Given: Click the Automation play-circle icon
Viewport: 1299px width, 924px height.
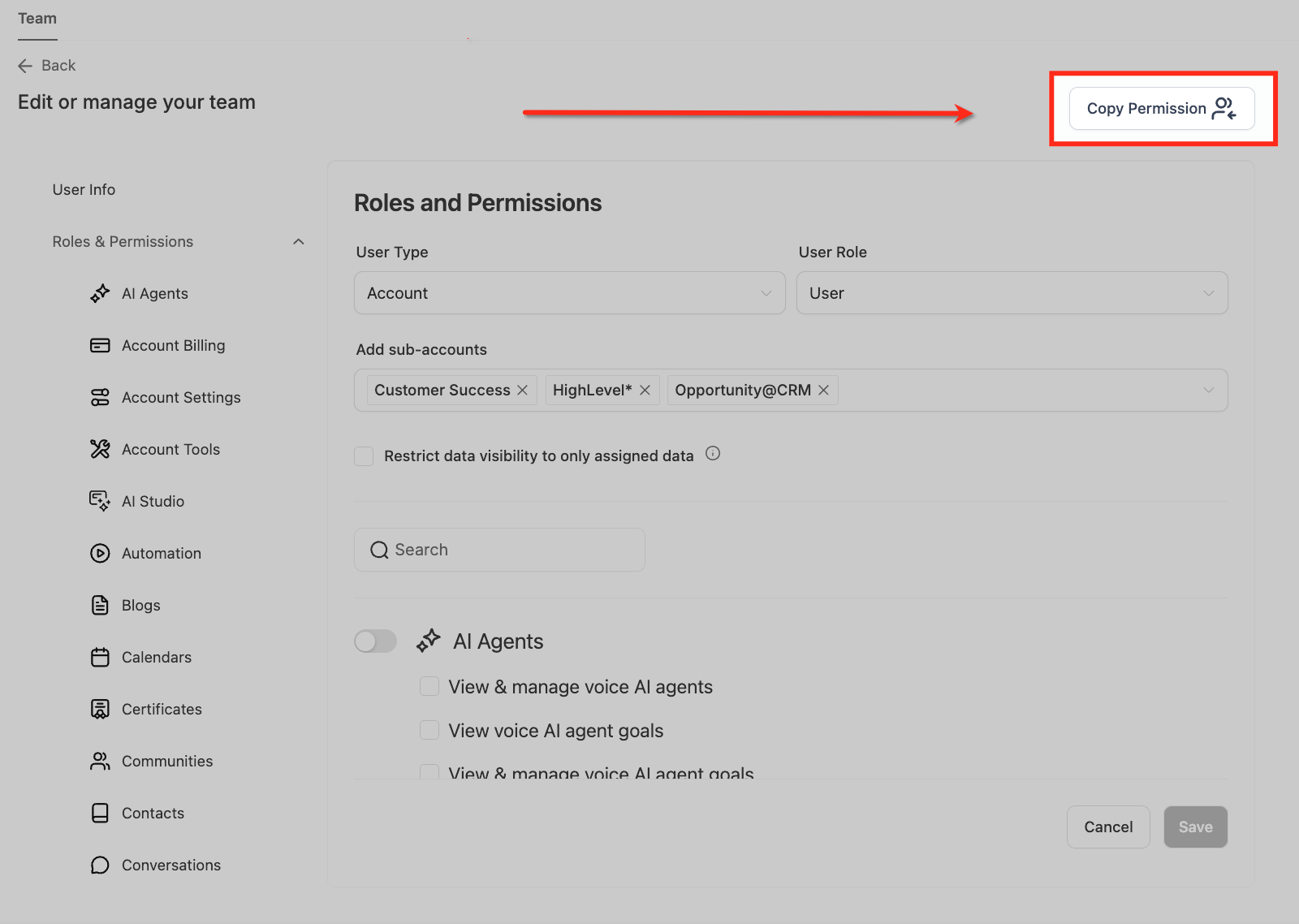Looking at the screenshot, I should click(x=100, y=553).
